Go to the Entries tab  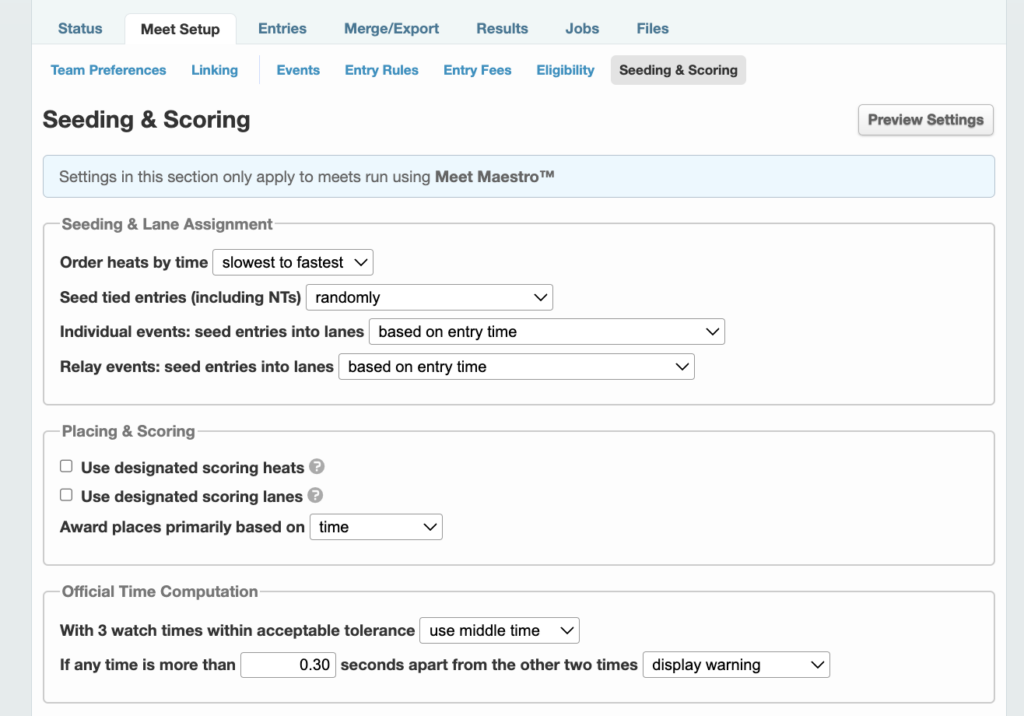pos(282,29)
